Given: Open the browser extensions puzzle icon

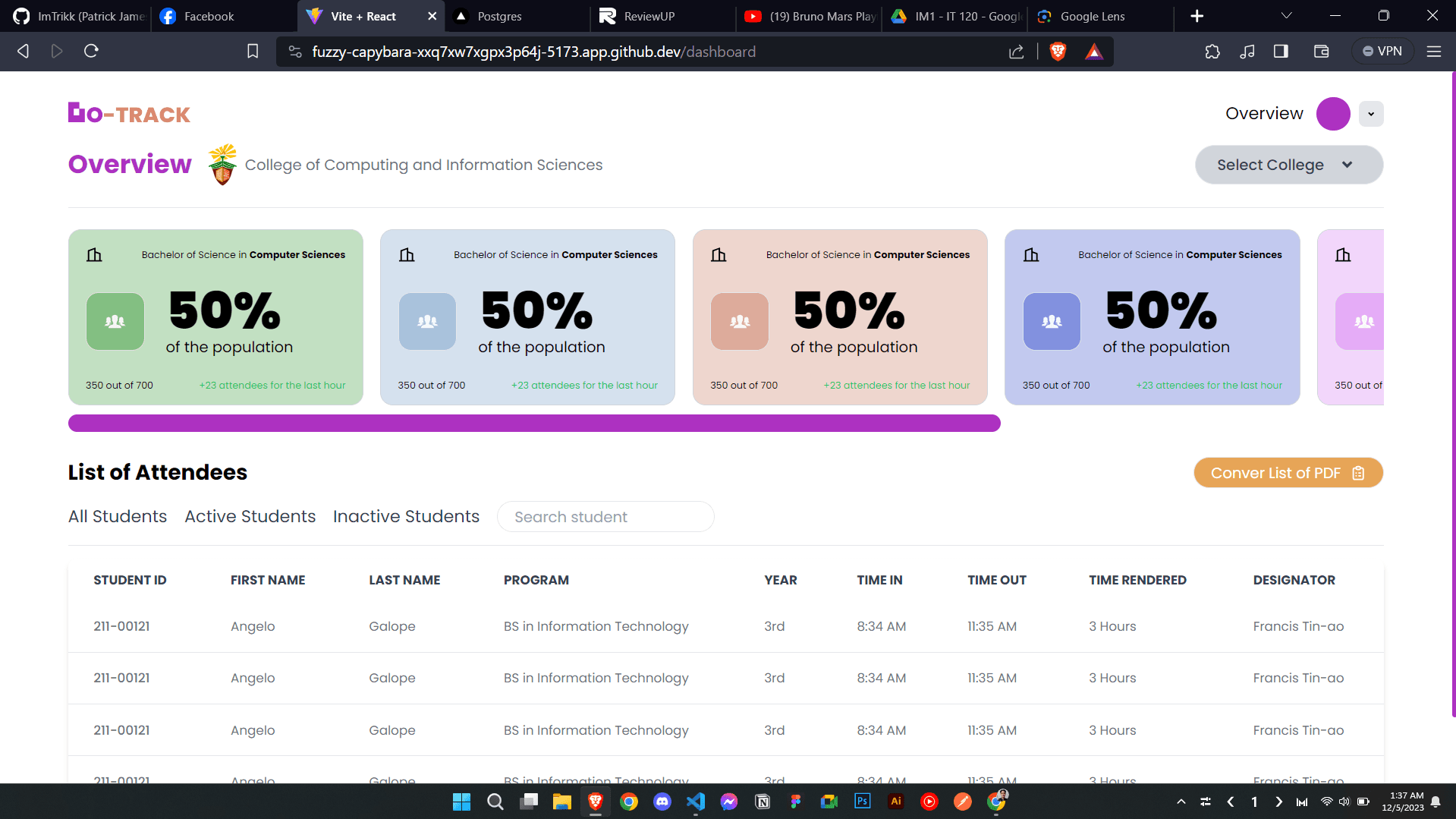Looking at the screenshot, I should coord(1212,52).
